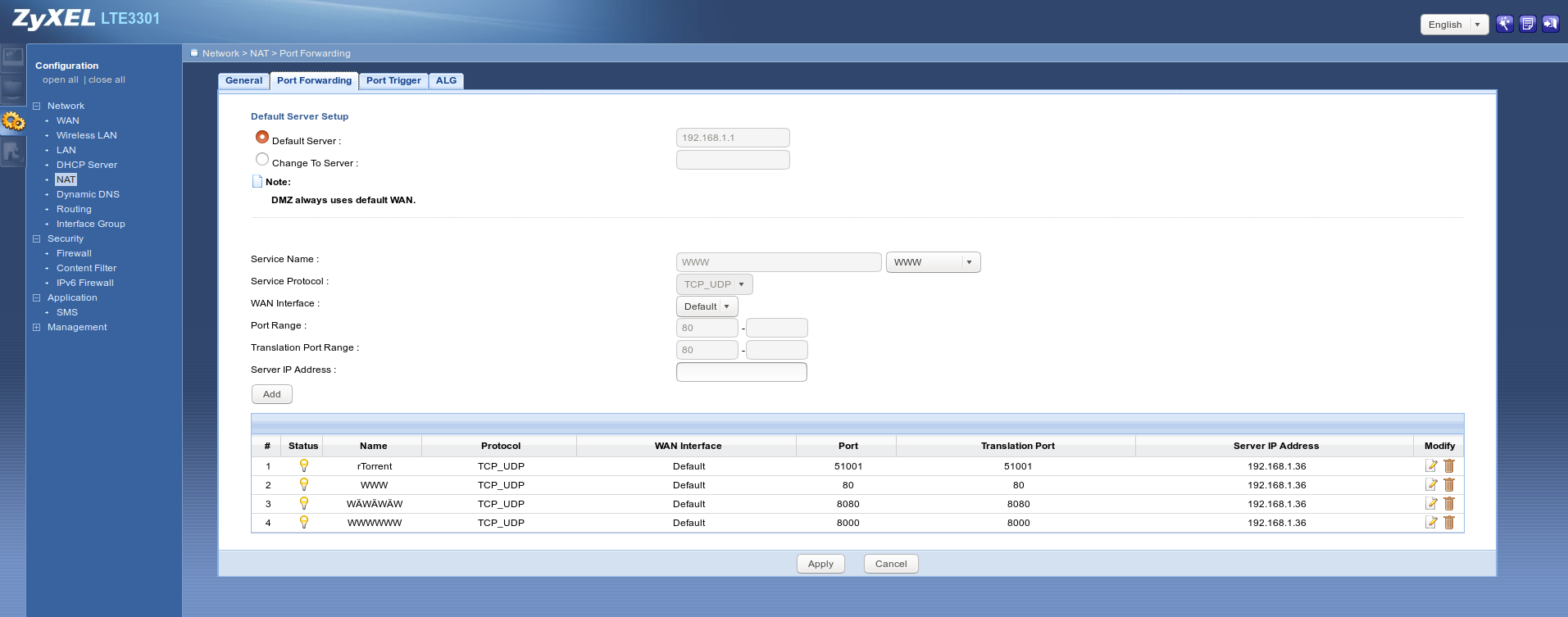This screenshot has height=617, width=1568.
Task: Click the Server IP Address input field
Action: 741,372
